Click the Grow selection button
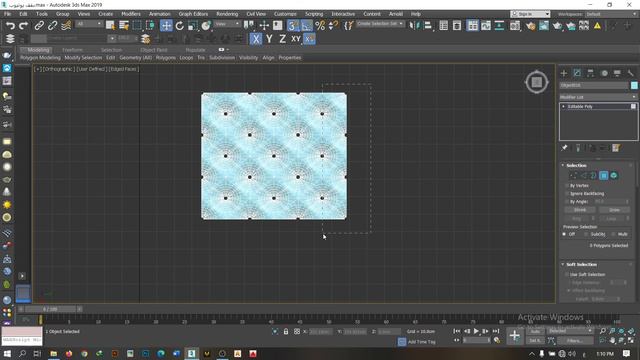The height and width of the screenshot is (360, 640). click(614, 210)
